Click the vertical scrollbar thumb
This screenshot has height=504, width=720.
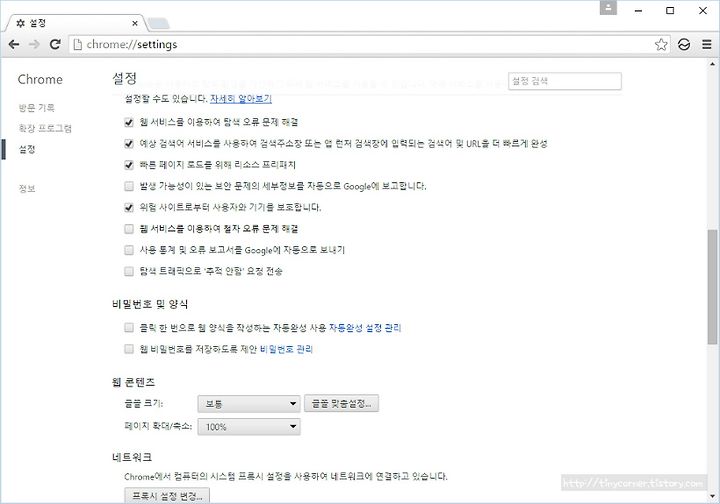point(712,287)
